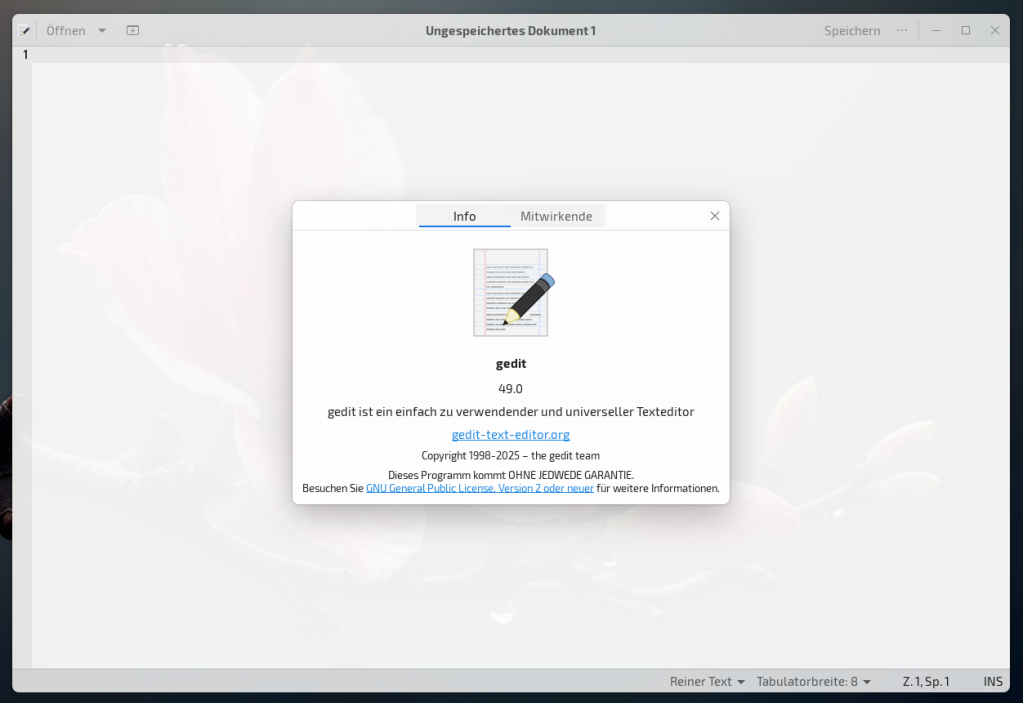1023x703 pixels.
Task: Switch to the Mitwirkende tab
Action: [556, 216]
